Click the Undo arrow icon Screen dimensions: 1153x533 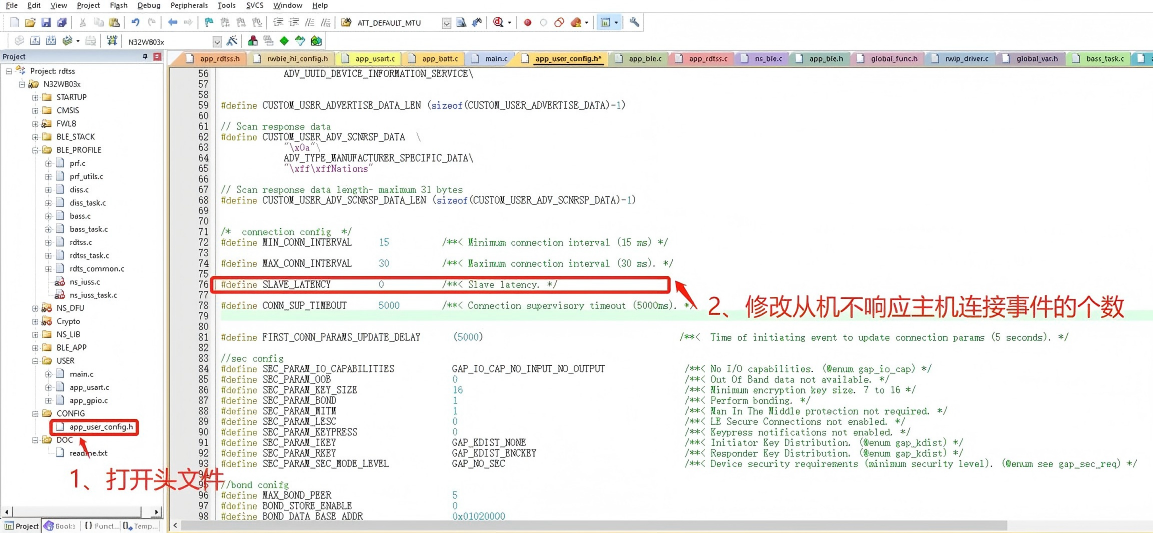(135, 22)
